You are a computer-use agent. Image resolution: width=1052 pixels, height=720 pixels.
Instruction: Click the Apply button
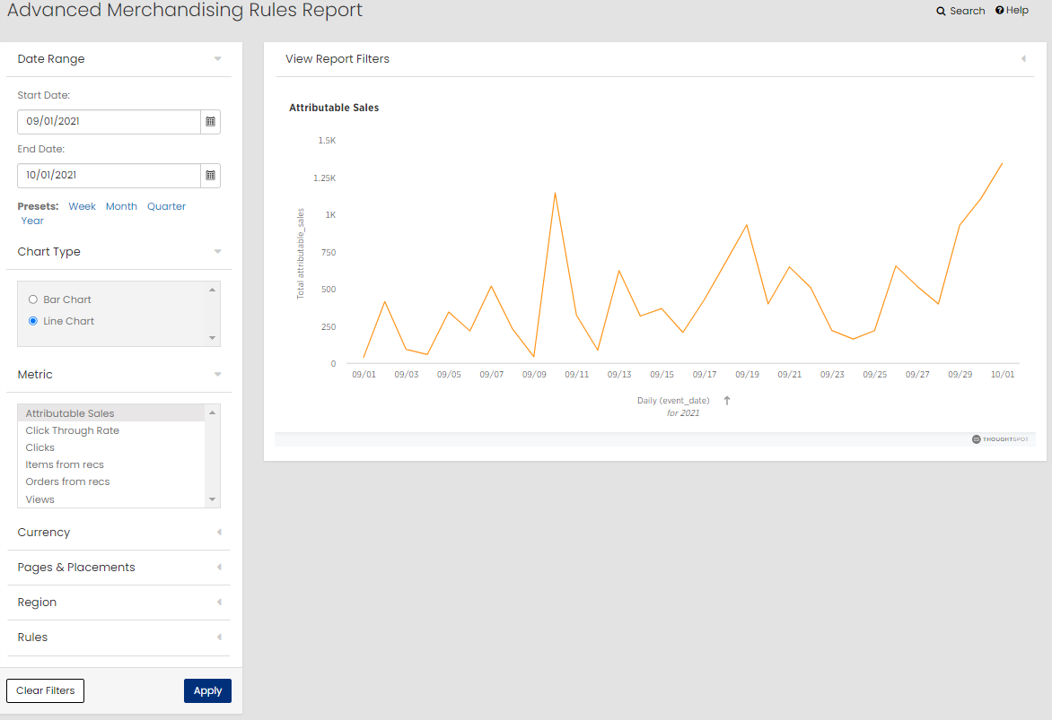(208, 690)
